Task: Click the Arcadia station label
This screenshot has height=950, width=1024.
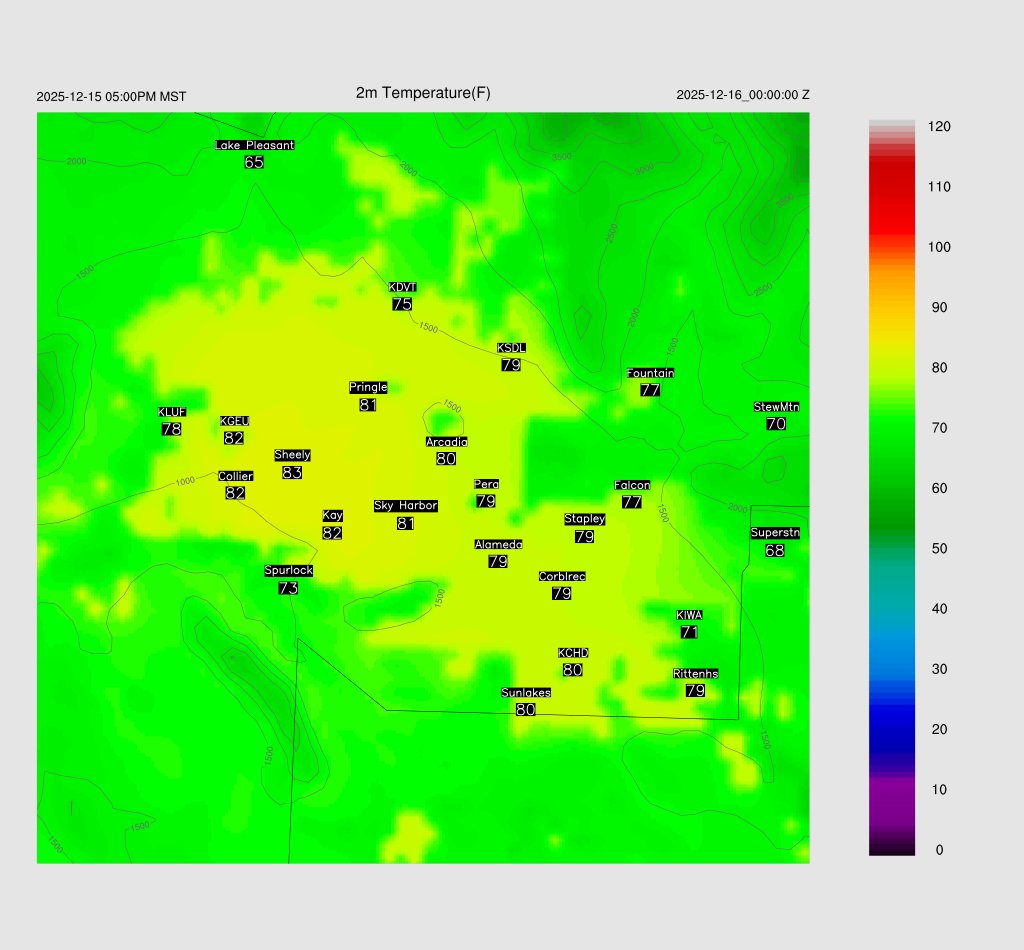Action: [x=446, y=442]
